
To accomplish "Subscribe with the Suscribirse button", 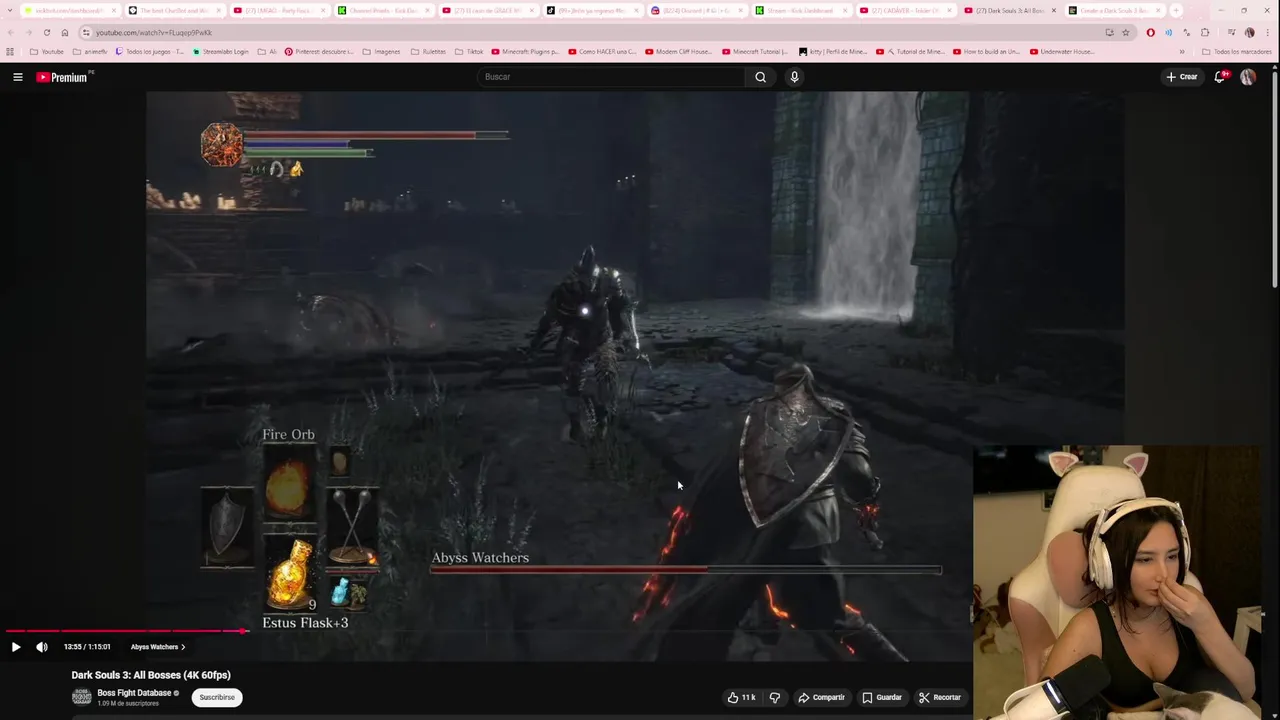I will 217,697.
